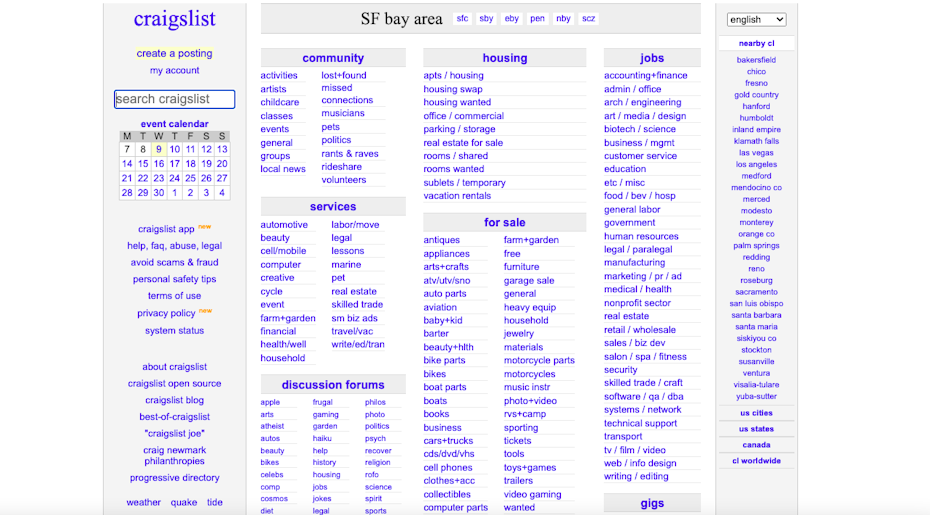Open the scz subarea tab

[x=588, y=19]
